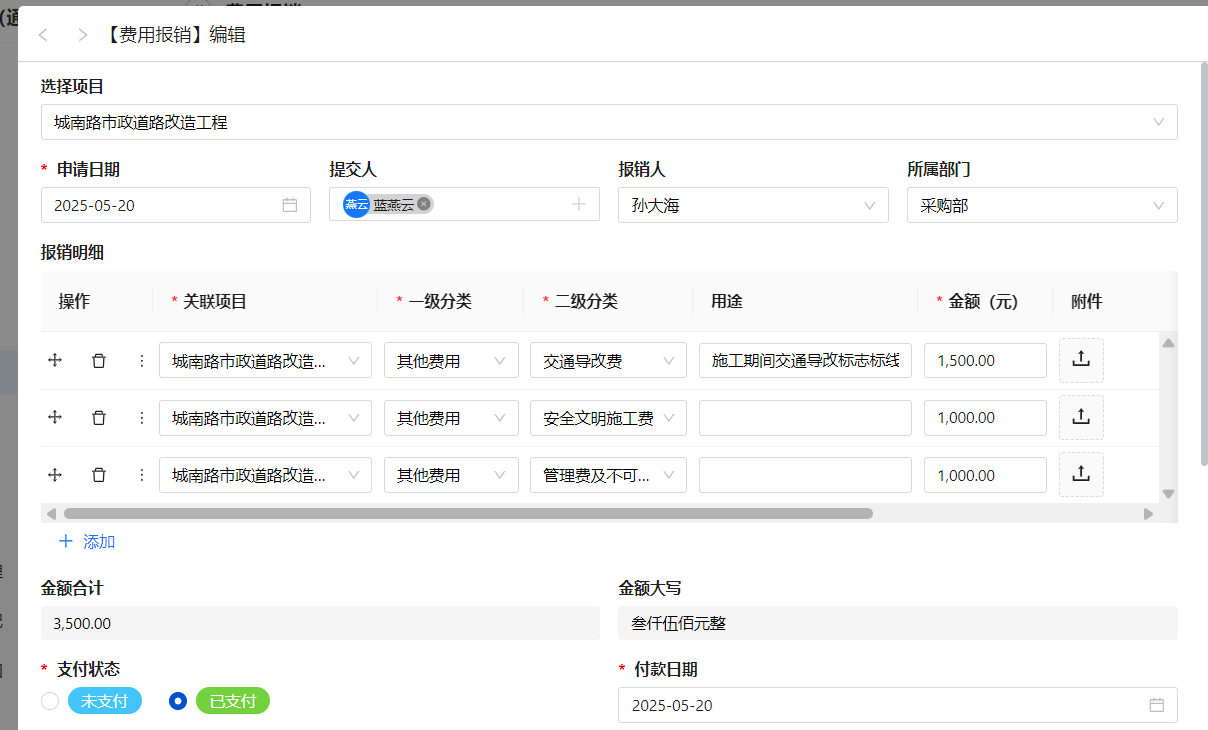The height and width of the screenshot is (730, 1208).
Task: Delete the 交通导改费 detail row
Action: [99, 360]
